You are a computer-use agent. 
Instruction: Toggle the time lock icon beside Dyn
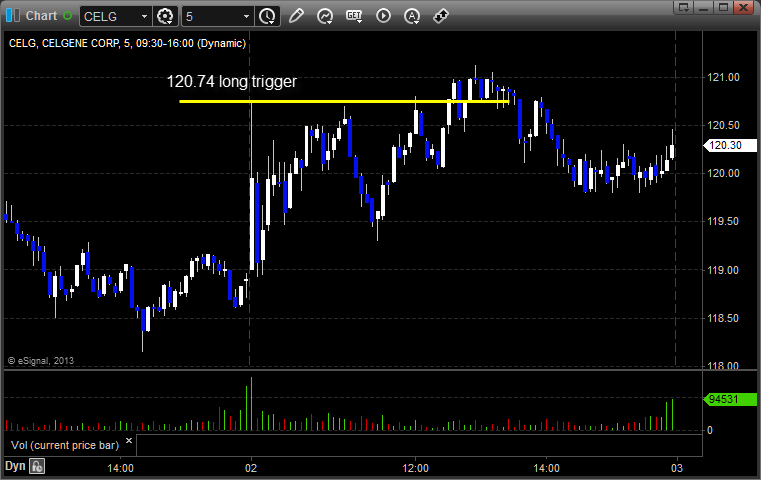pyautogui.click(x=37, y=466)
